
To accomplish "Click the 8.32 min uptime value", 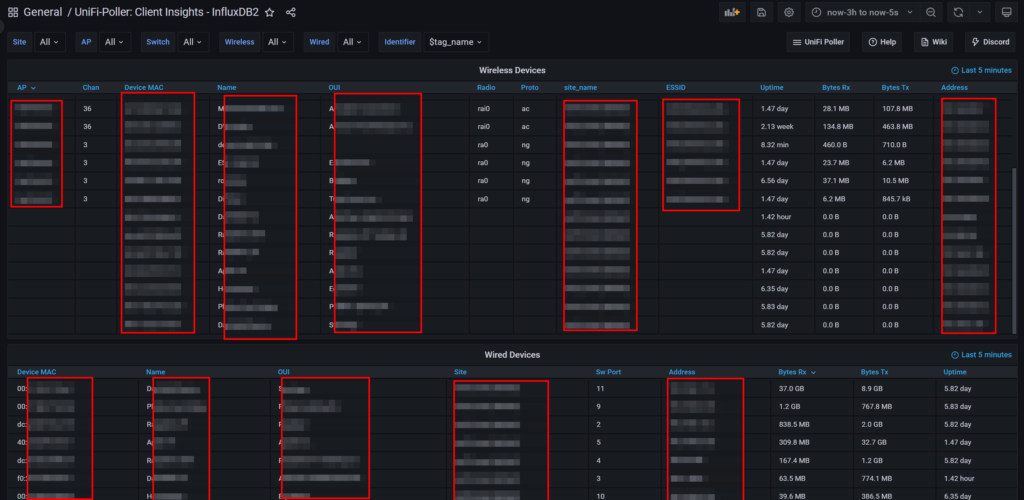I will click(x=775, y=144).
